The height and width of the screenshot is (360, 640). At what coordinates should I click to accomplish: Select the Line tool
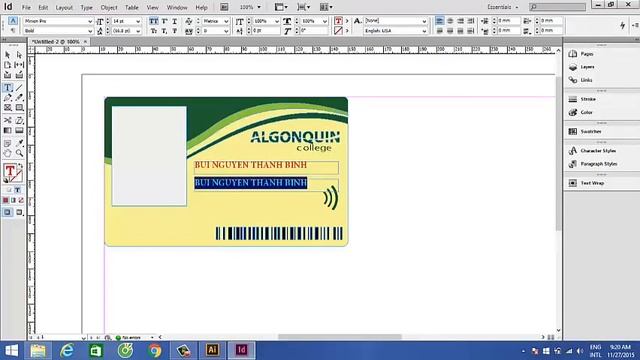point(19,87)
